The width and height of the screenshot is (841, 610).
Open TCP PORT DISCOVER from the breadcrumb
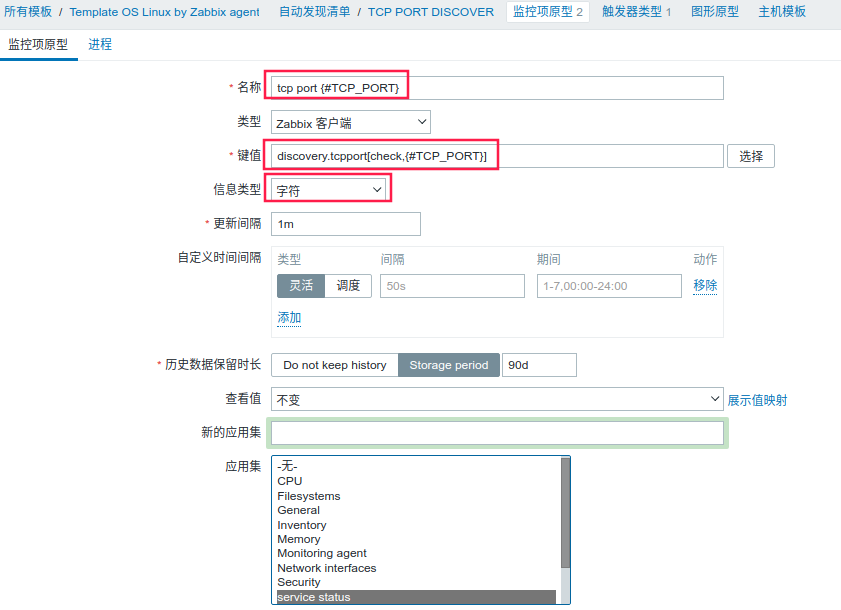click(431, 12)
